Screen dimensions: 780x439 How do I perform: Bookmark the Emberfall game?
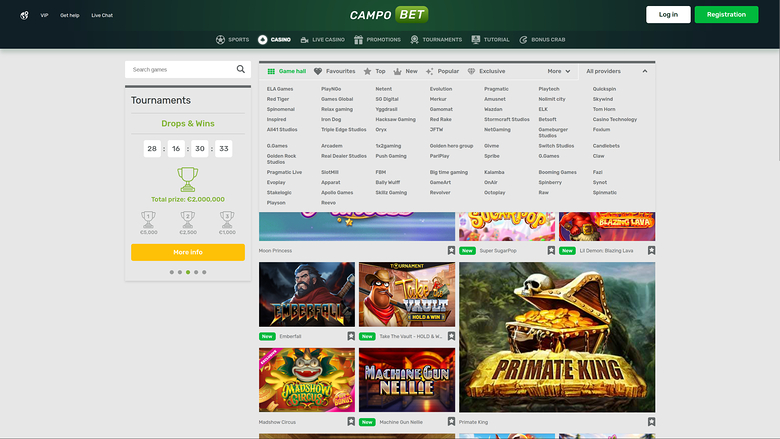pos(351,336)
